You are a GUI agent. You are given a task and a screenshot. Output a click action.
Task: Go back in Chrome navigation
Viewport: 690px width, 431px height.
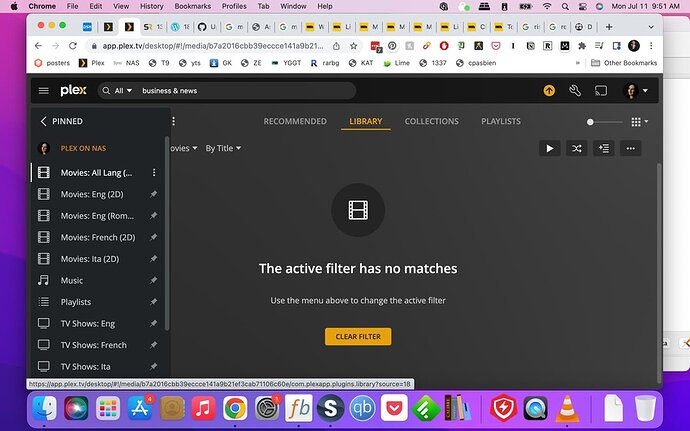click(38, 46)
